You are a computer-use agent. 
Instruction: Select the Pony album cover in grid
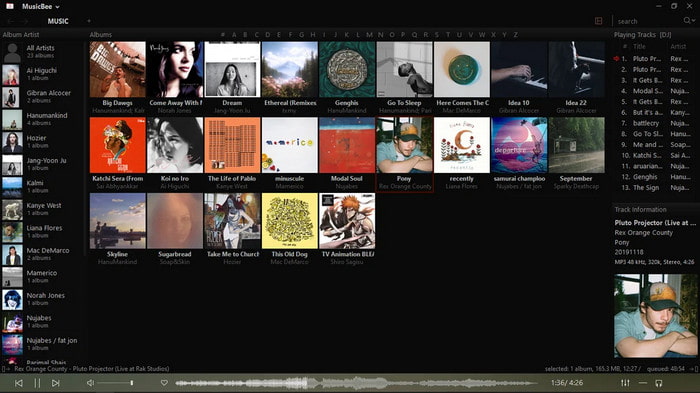[x=404, y=145]
